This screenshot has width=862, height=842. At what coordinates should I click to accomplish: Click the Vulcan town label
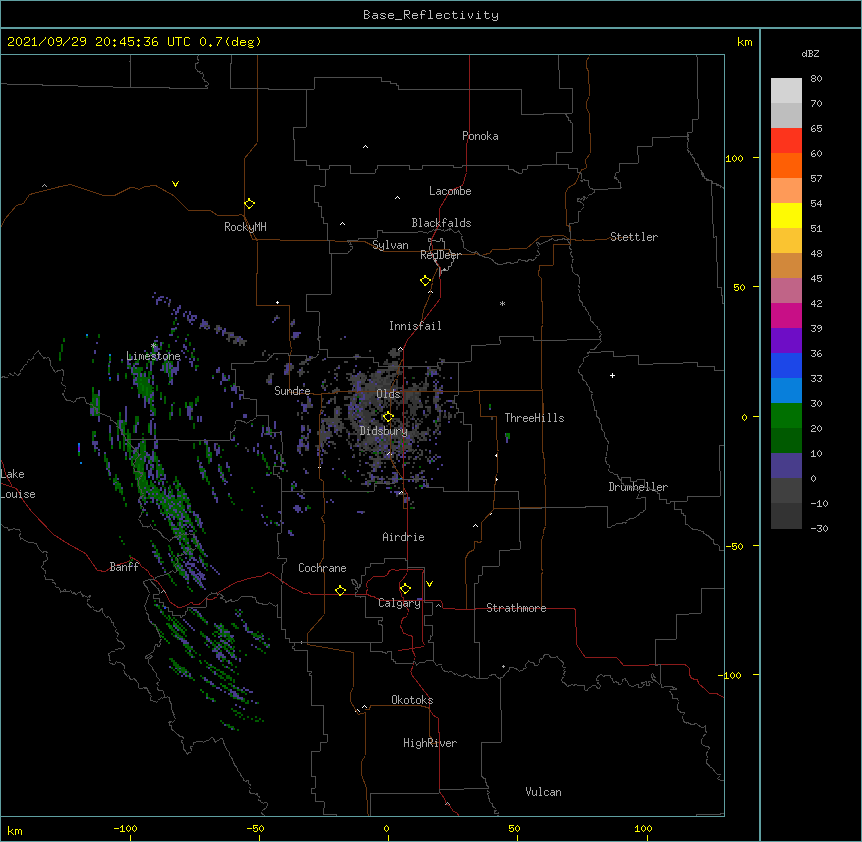pos(543,792)
